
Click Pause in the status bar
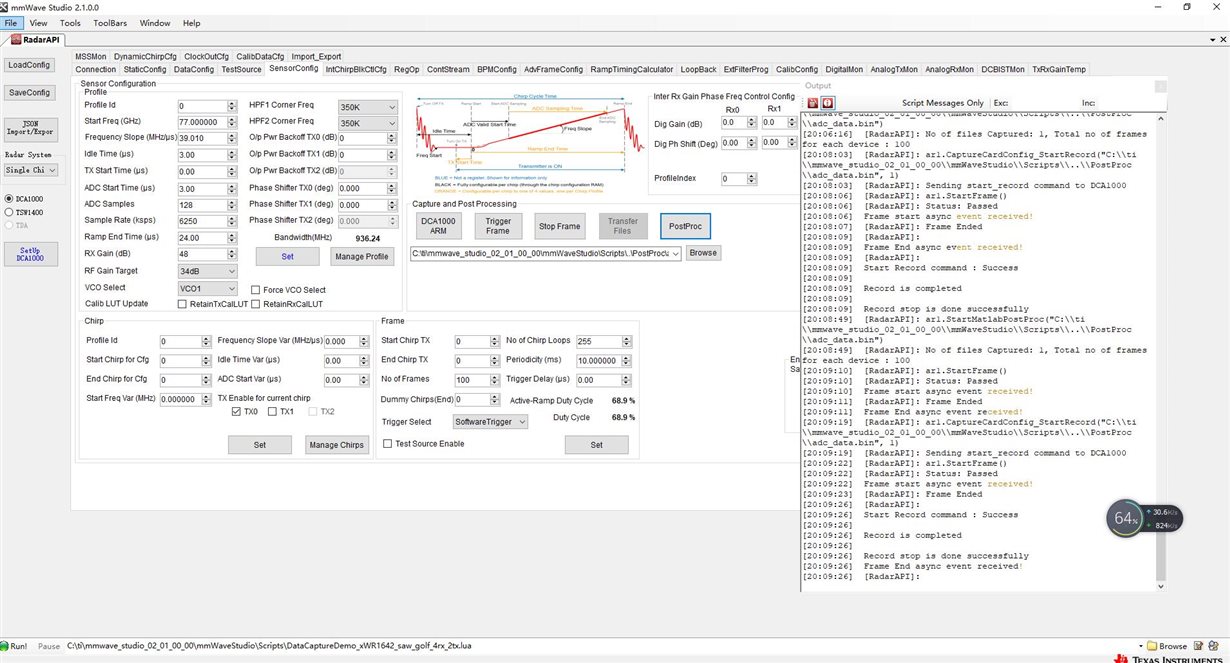click(x=49, y=646)
